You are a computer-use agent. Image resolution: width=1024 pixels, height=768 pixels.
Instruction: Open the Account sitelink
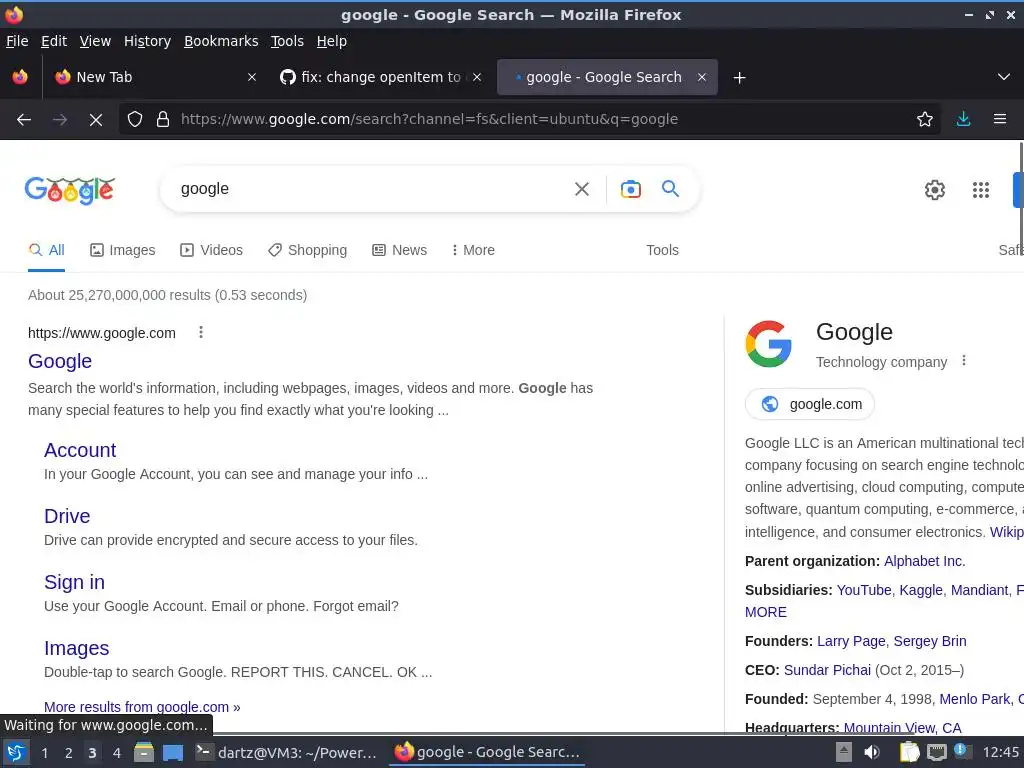pyautogui.click(x=80, y=450)
